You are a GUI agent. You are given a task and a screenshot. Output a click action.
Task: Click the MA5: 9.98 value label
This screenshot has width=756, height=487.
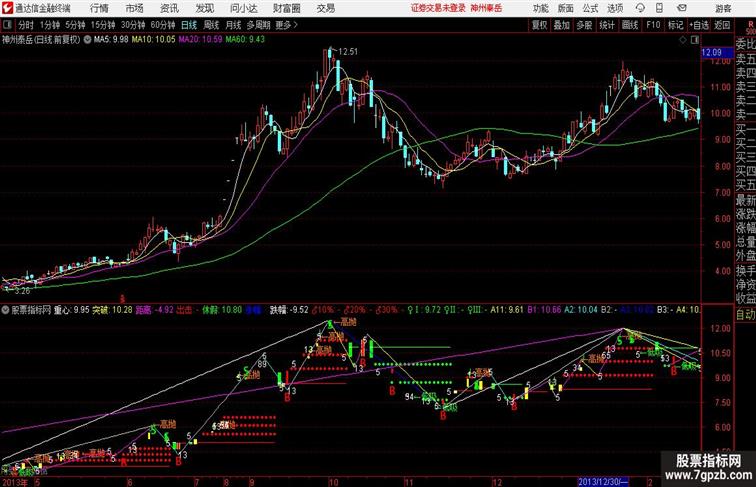111,40
